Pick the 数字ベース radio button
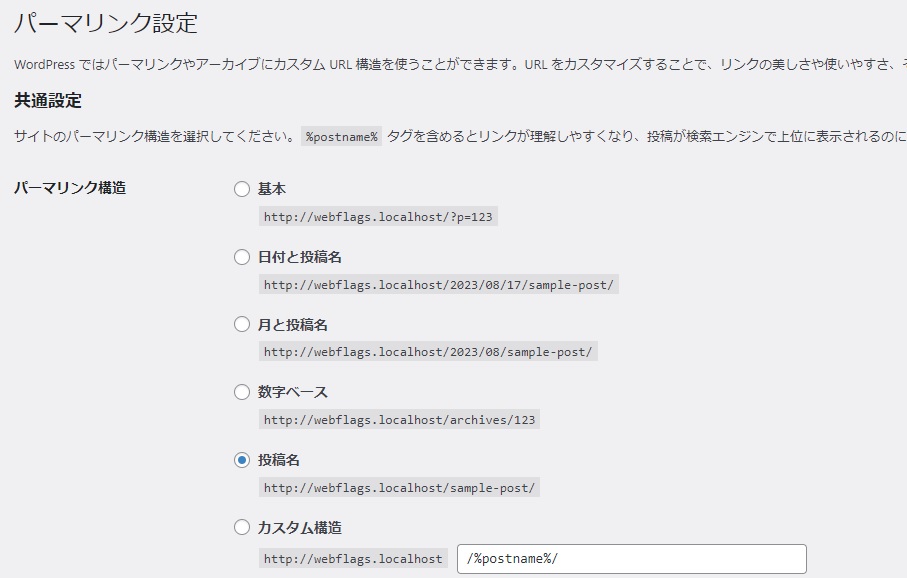The height and width of the screenshot is (578, 907). pos(241,392)
